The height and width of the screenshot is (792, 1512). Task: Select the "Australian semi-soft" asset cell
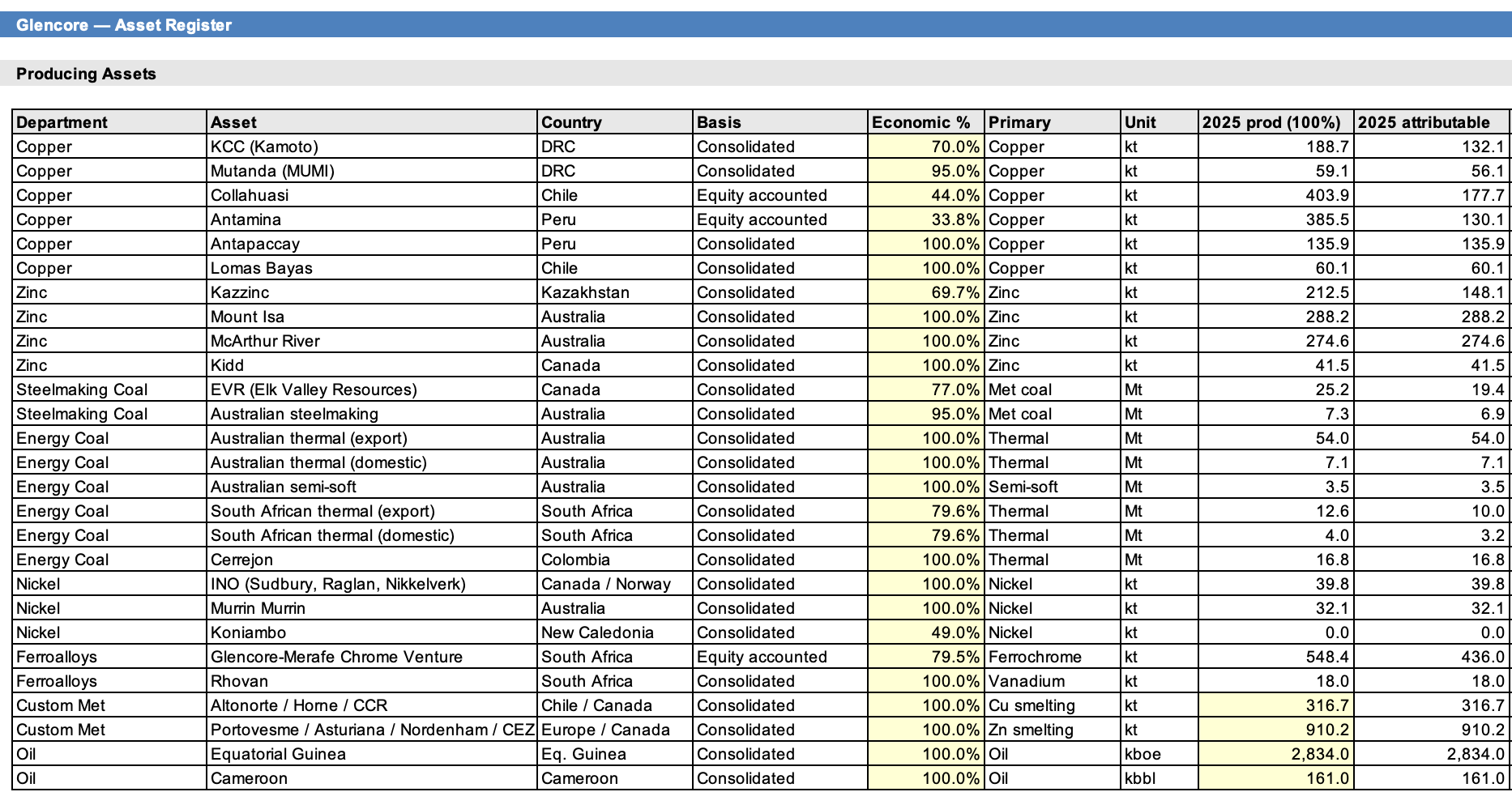coord(372,487)
